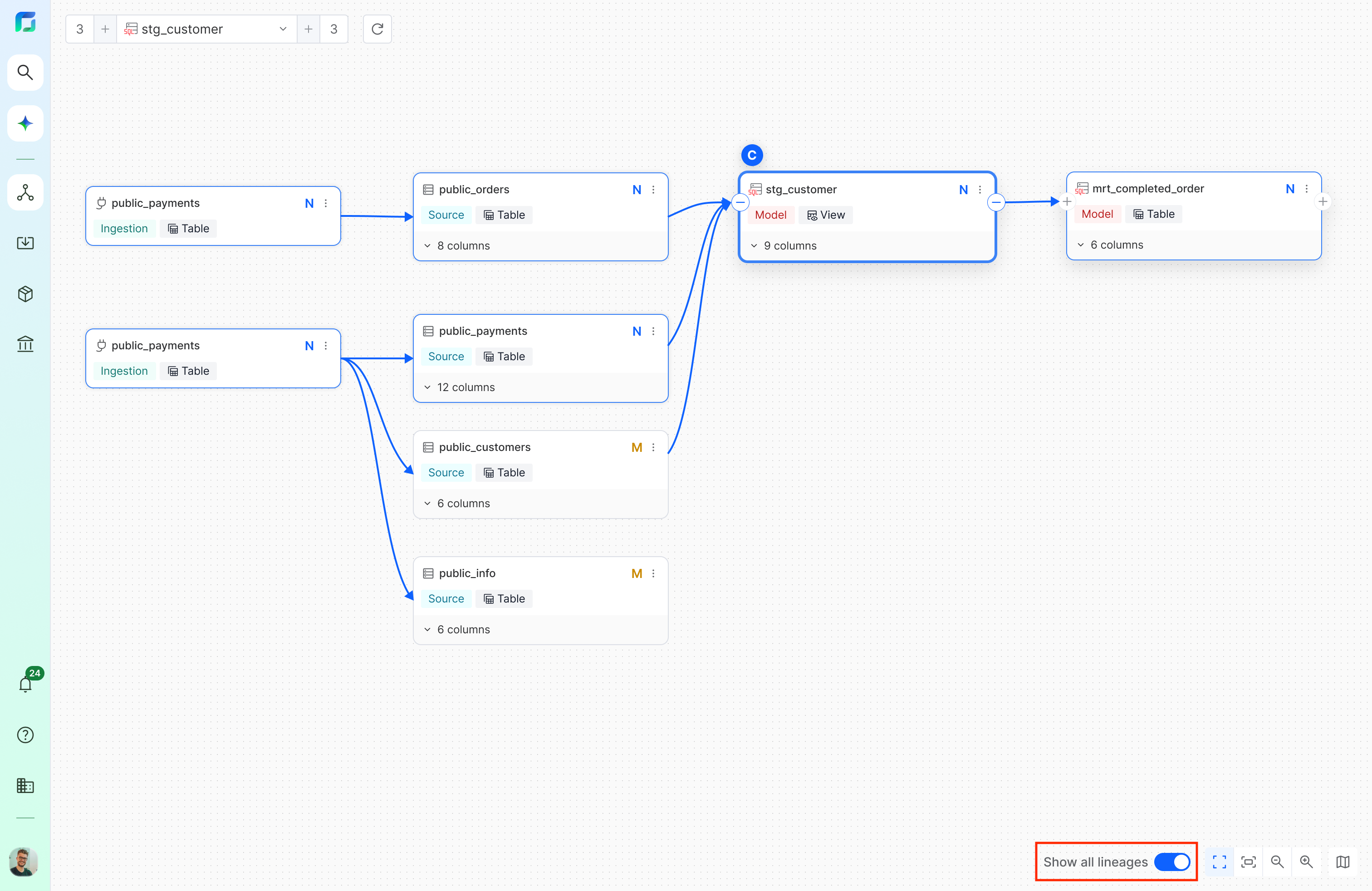Collapse downstream of stg_customer node
Viewport: 1372px width, 891px height.
995,202
